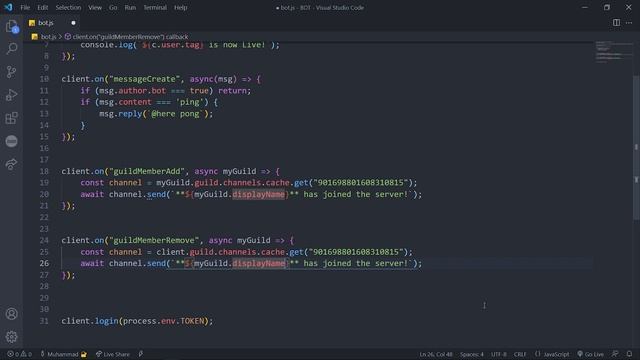Click the VS Code logo icon
The width and height of the screenshot is (640, 360).
point(8,7)
